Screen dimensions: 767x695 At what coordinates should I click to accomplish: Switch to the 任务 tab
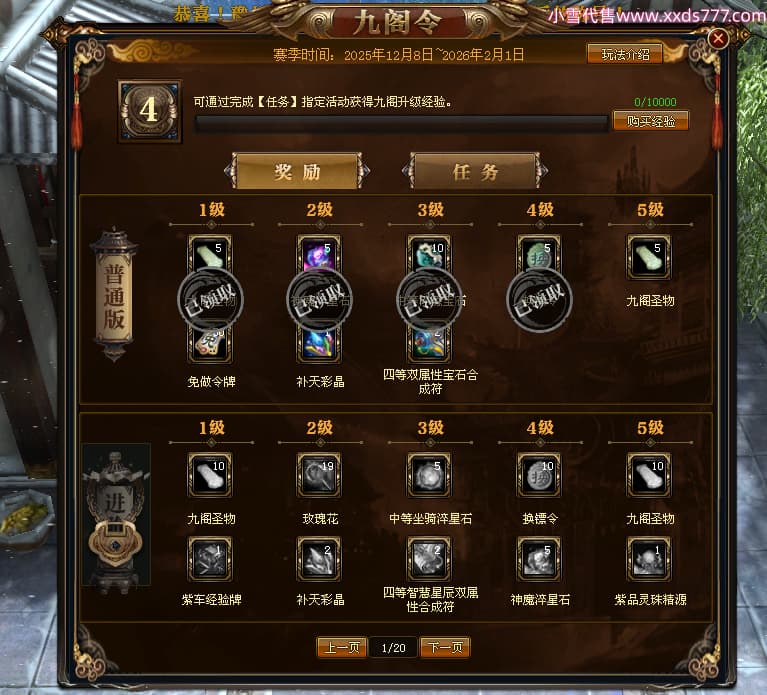click(475, 171)
